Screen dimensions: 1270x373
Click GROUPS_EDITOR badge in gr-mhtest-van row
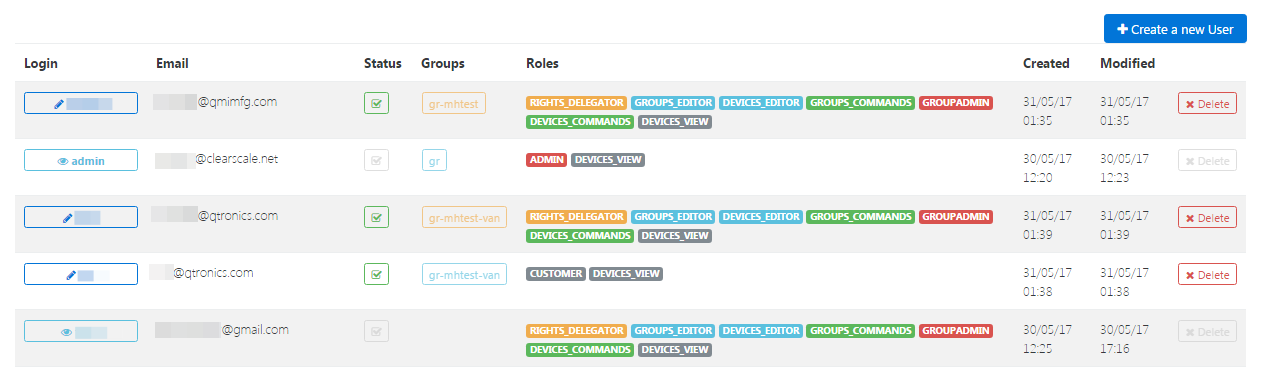pos(673,217)
